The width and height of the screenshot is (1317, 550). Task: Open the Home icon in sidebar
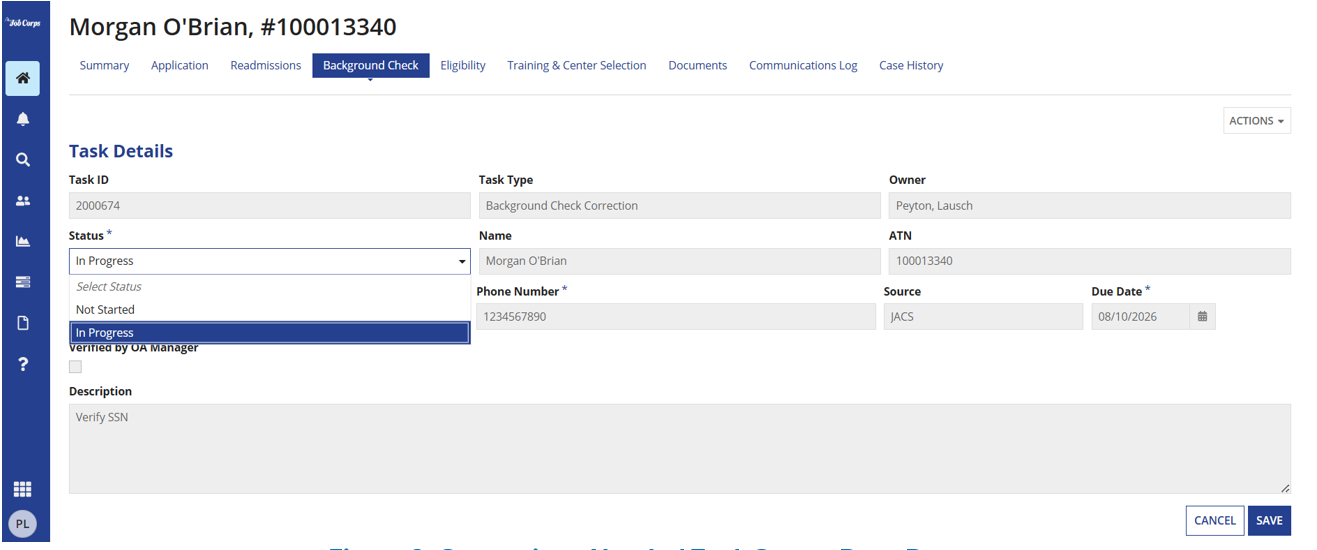pos(22,78)
